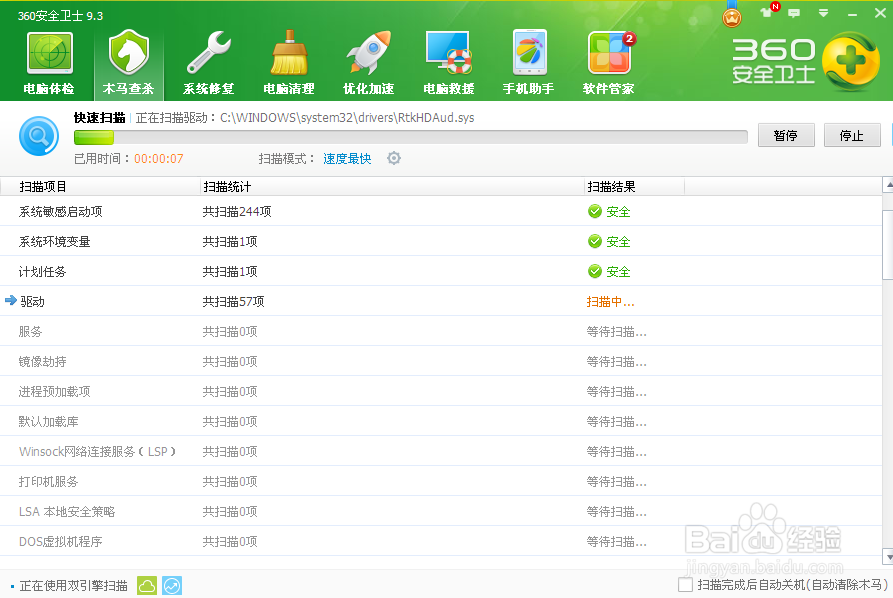Open the 电脑体检 panel

(49, 60)
